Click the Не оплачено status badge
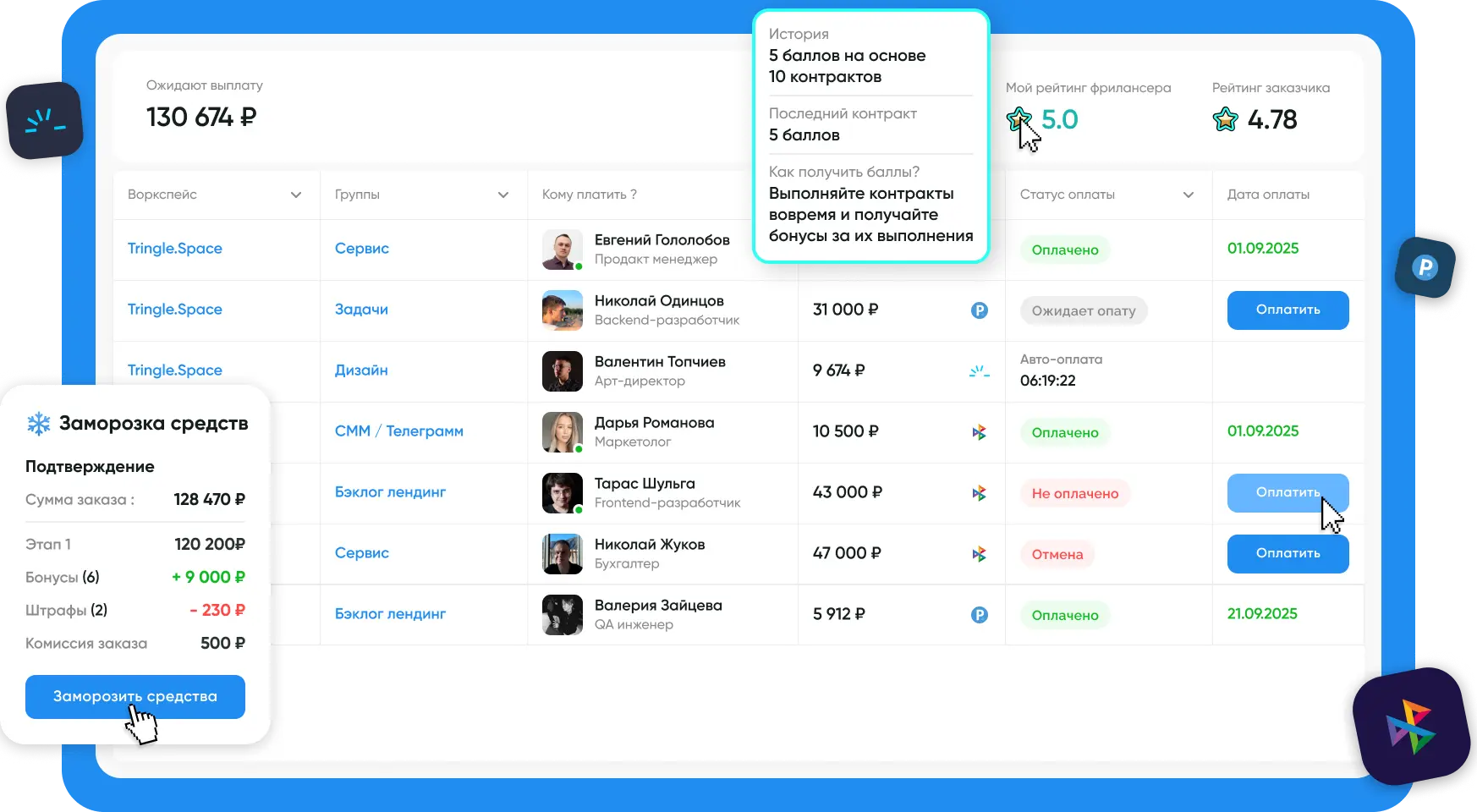The image size is (1477, 812). [x=1074, y=493]
